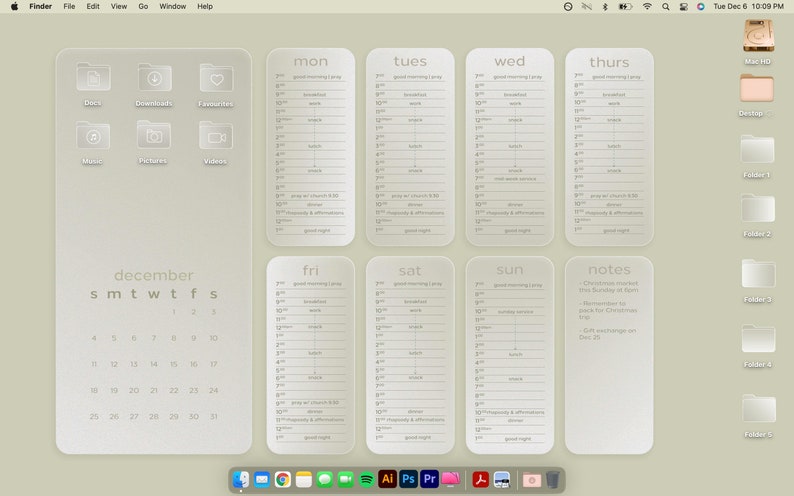Open Control Center in menu bar
Image resolution: width=794 pixels, height=496 pixels.
click(x=684, y=7)
